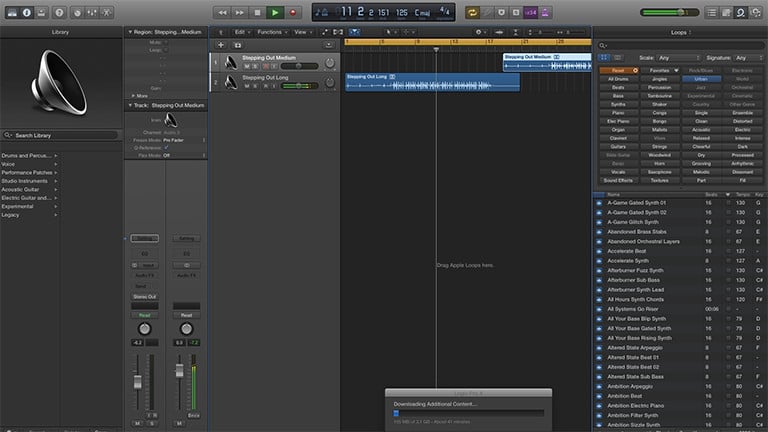Click the LCD display mode icon
The height and width of the screenshot is (432, 768).
[x=321, y=13]
